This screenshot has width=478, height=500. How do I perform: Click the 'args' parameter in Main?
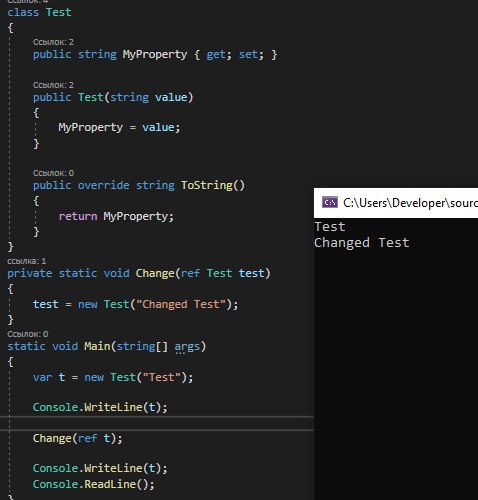pos(187,347)
